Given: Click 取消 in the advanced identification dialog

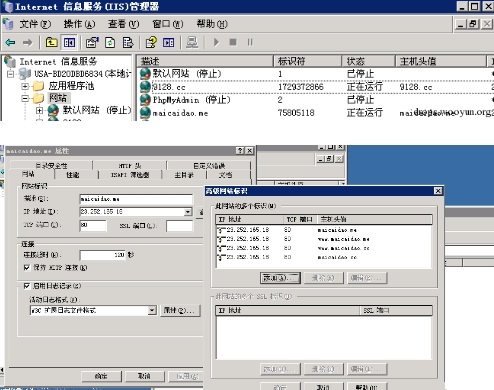Looking at the screenshot, I should click(x=323, y=387).
